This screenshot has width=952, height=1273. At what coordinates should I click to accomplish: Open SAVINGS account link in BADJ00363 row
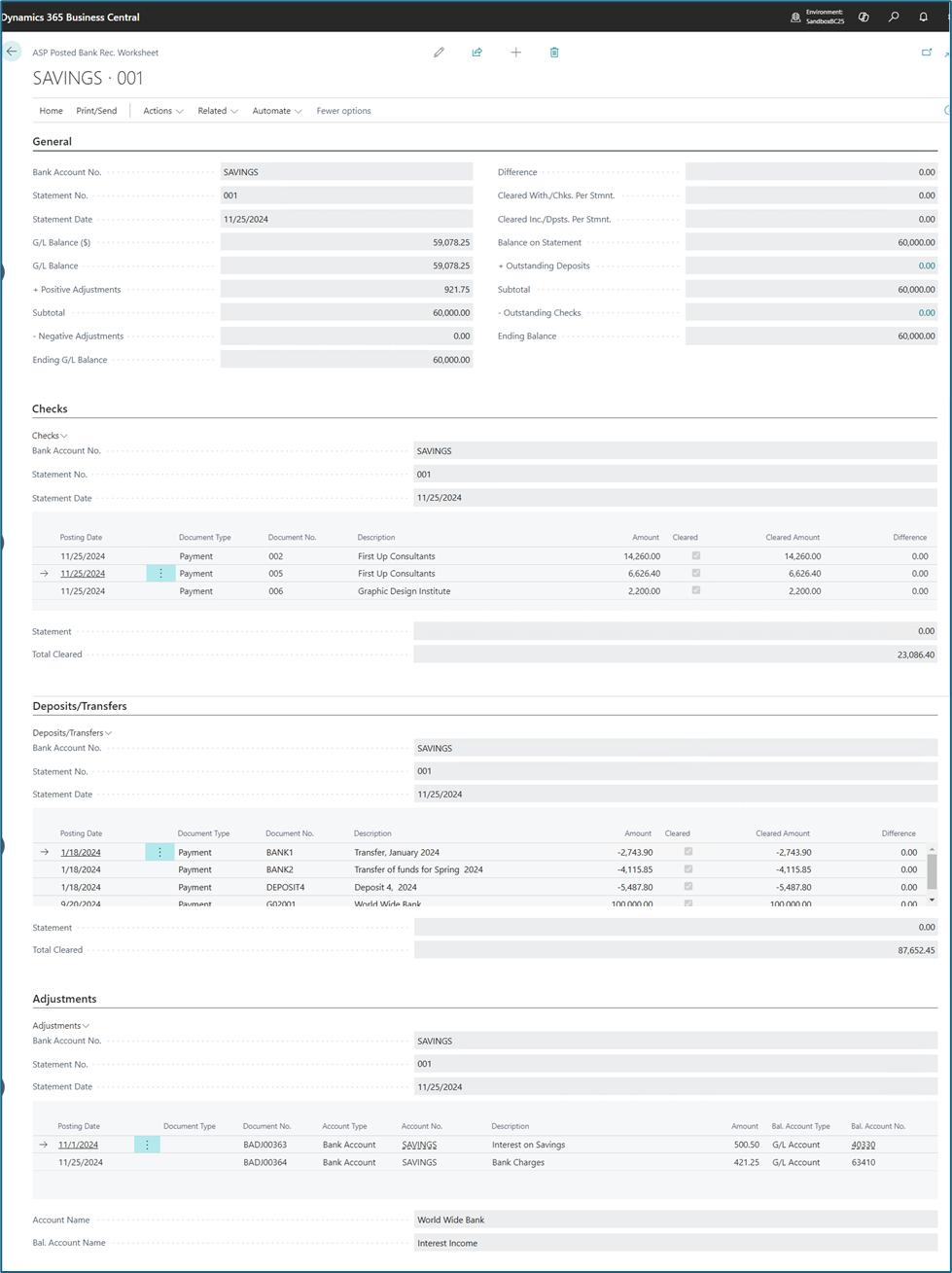point(419,1145)
